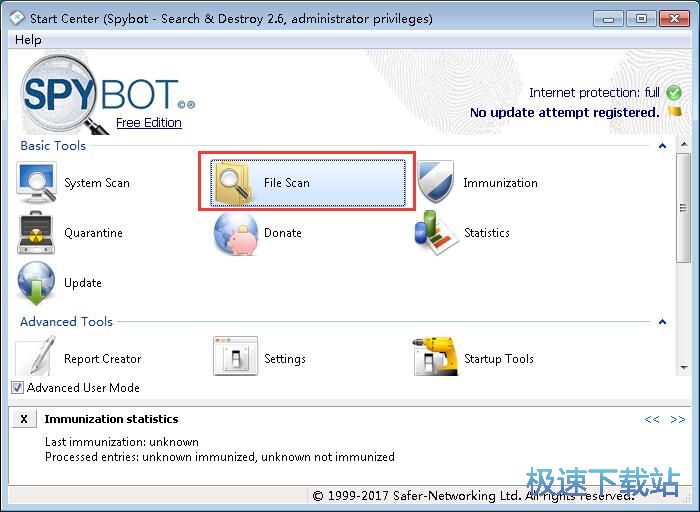Screen dimensions: 700x512
Task: Maximize the Start Center window
Action: [x=641, y=19]
